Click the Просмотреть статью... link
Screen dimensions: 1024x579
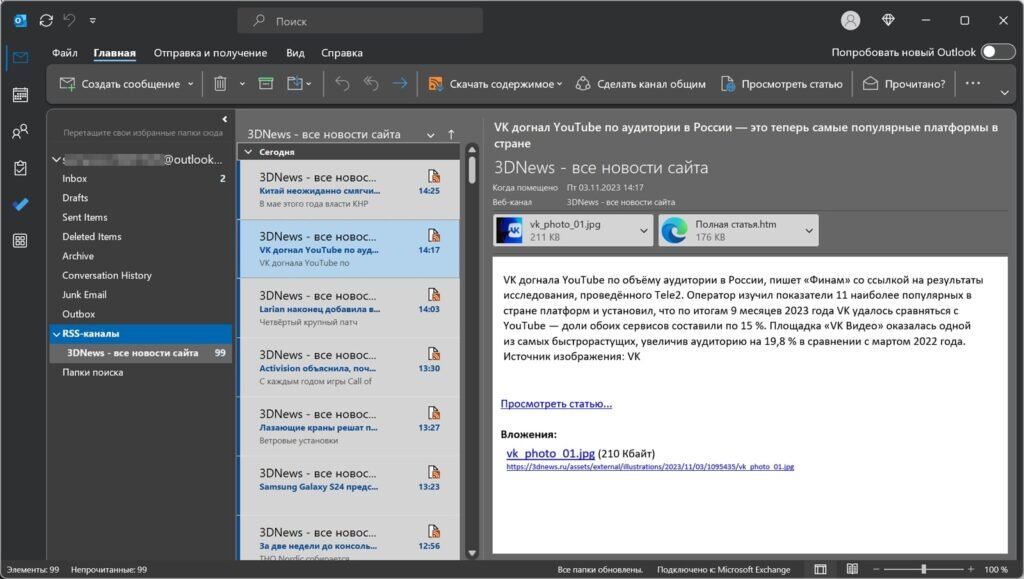(x=556, y=403)
